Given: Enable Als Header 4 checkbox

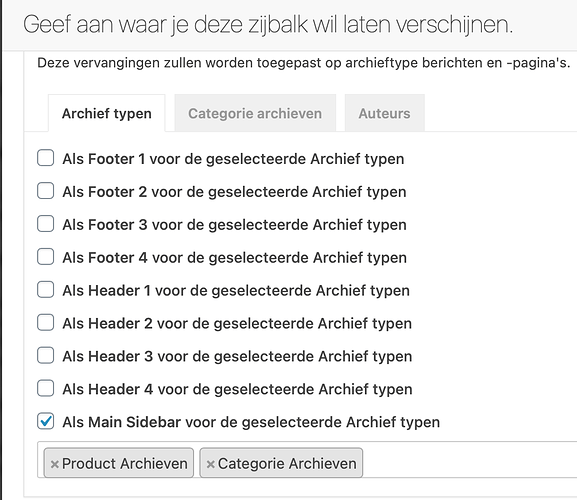Looking at the screenshot, I should [46, 389].
